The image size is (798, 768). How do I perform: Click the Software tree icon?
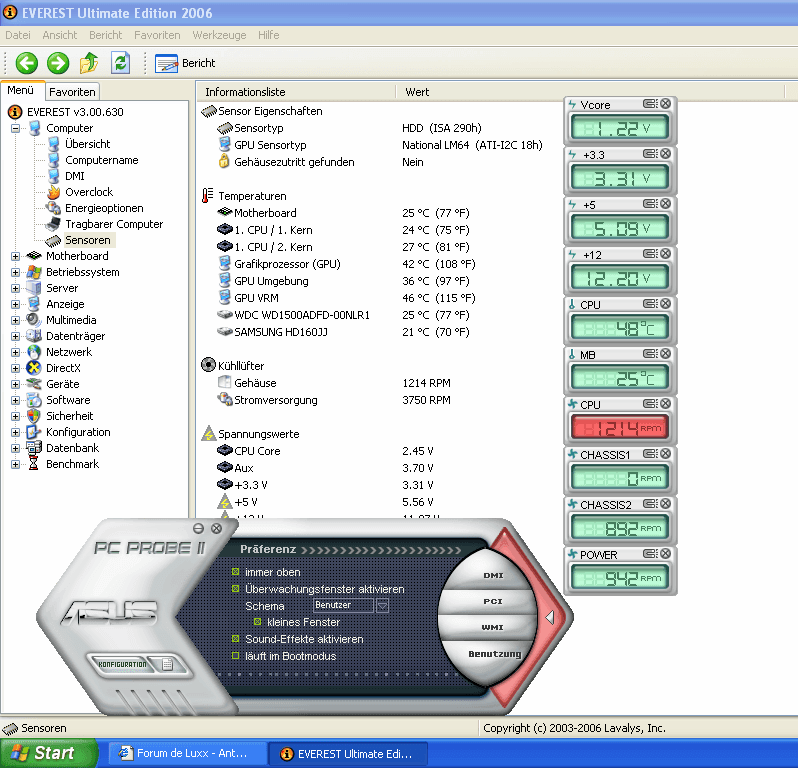click(x=34, y=400)
